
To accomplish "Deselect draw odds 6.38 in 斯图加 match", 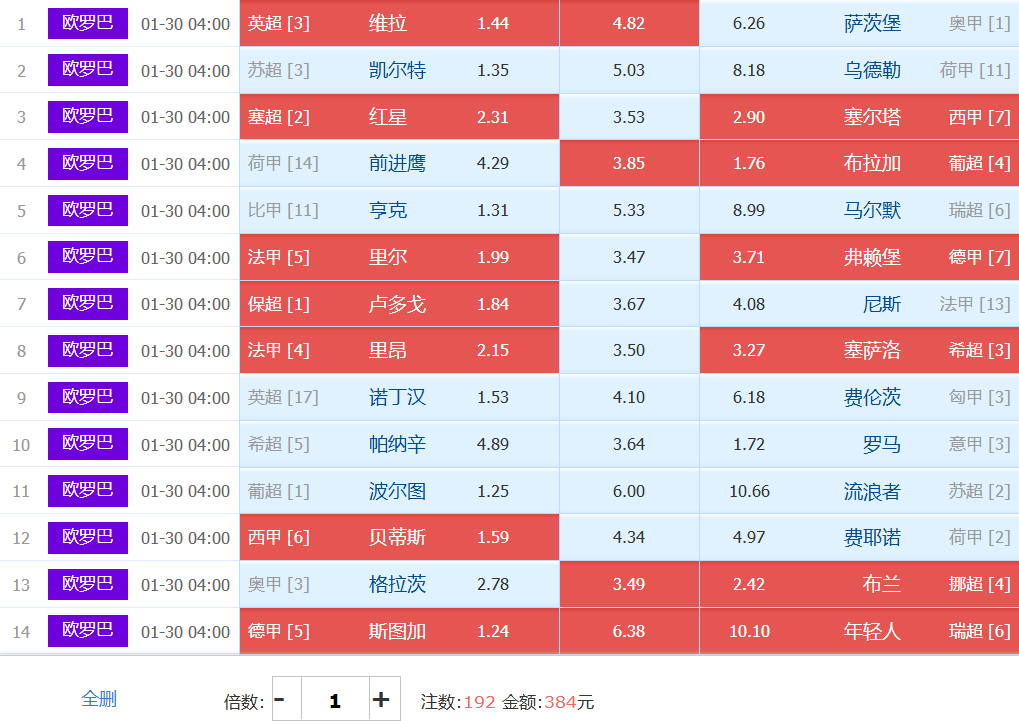I will pyautogui.click(x=629, y=631).
